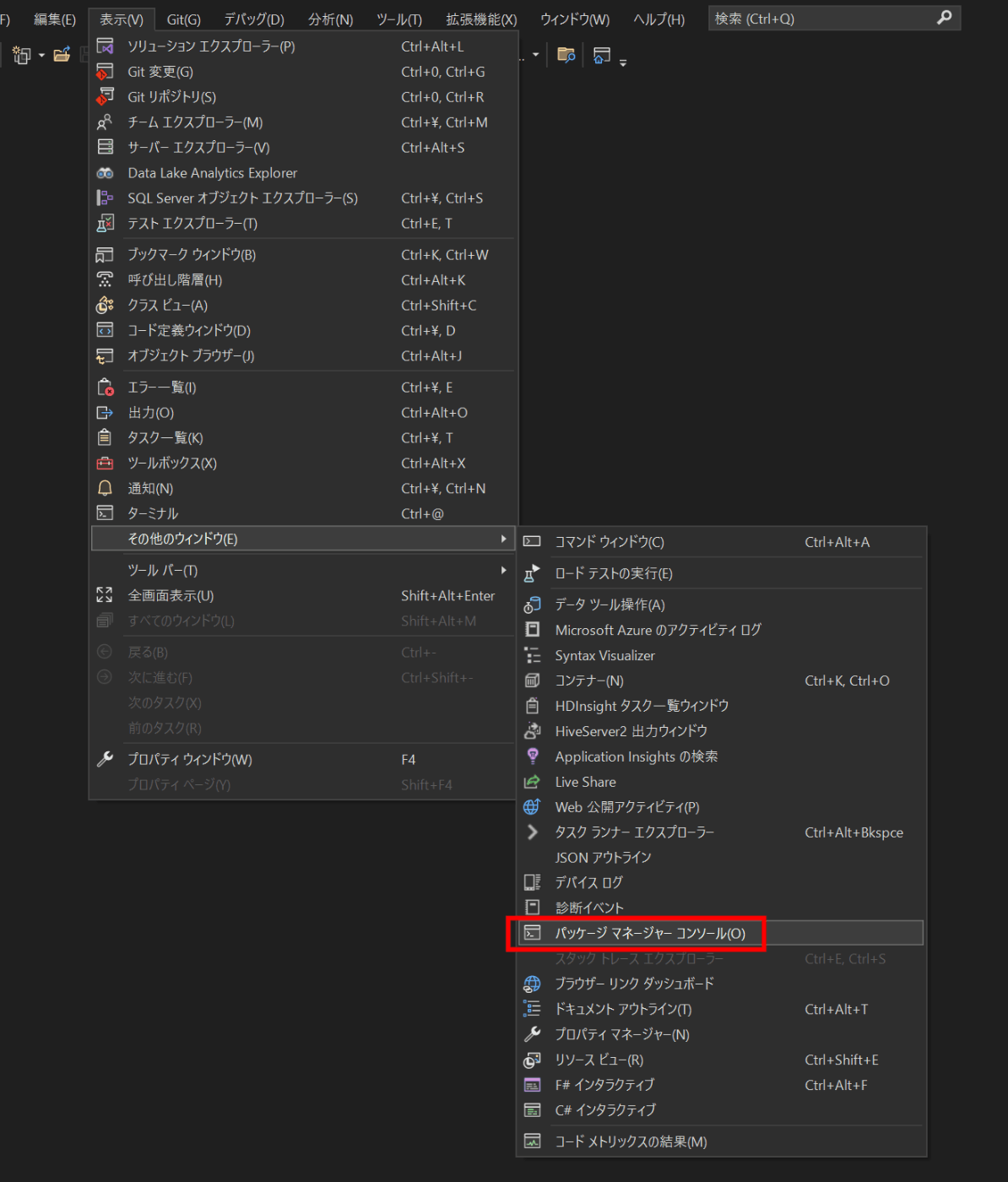Click the ターミナル icon
This screenshot has height=1182, width=1008.
pos(105,513)
